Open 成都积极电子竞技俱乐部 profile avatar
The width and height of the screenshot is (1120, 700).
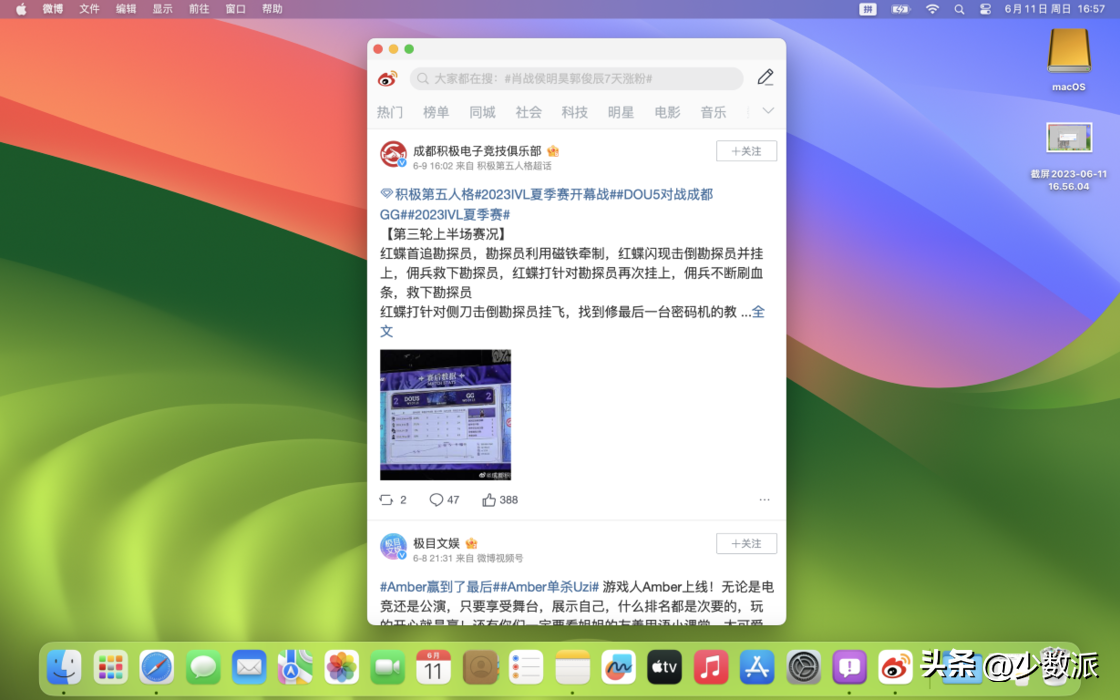(x=393, y=154)
